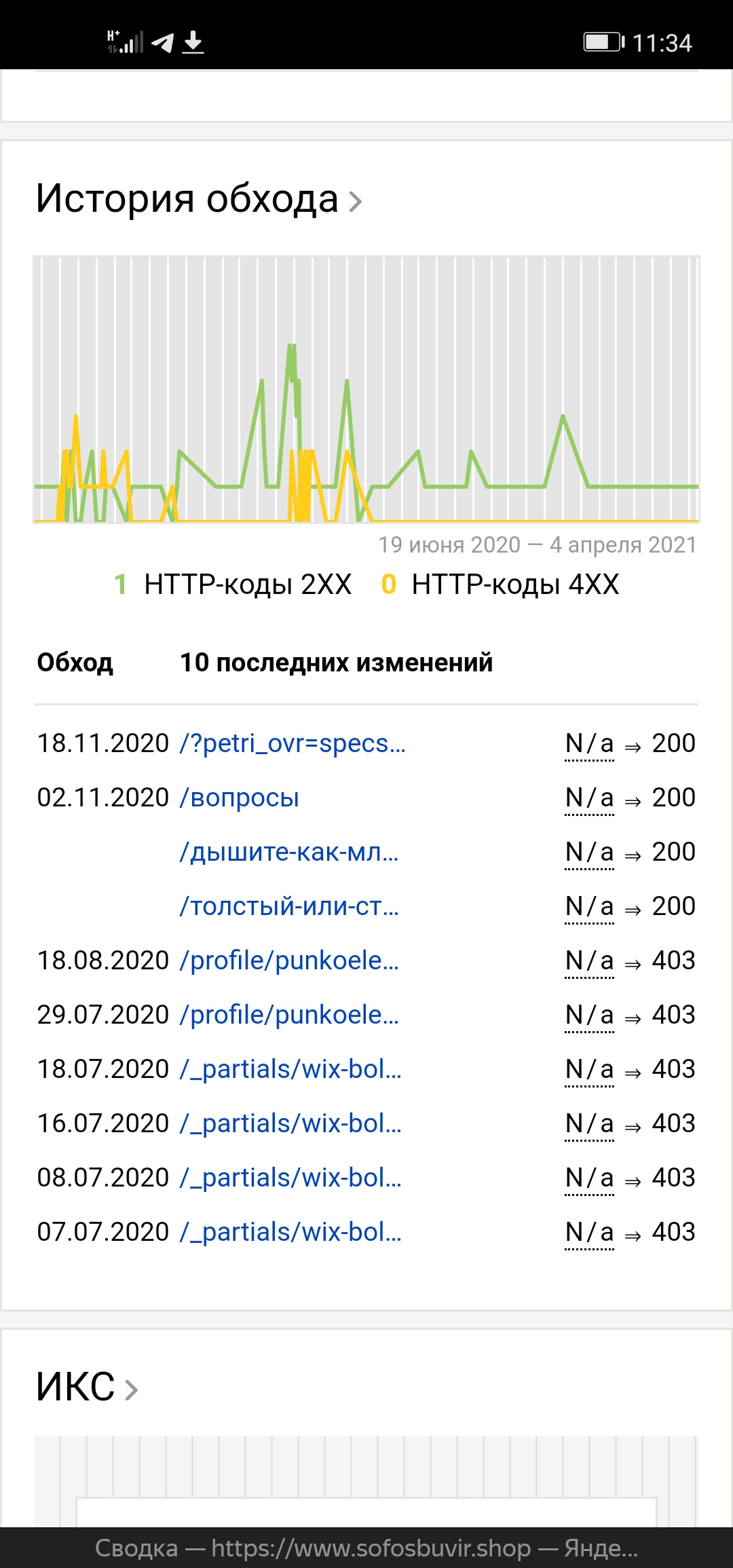
Task: Tap N/a status for the 18.11.2020 entry
Action: (589, 744)
